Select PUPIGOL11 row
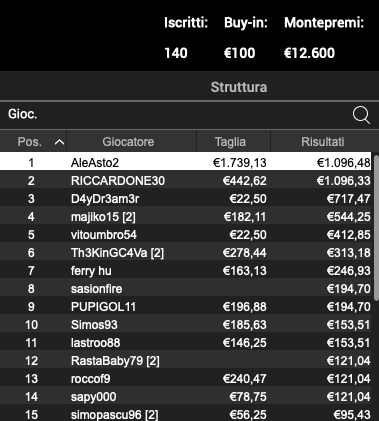379x421 pixels. pos(186,307)
